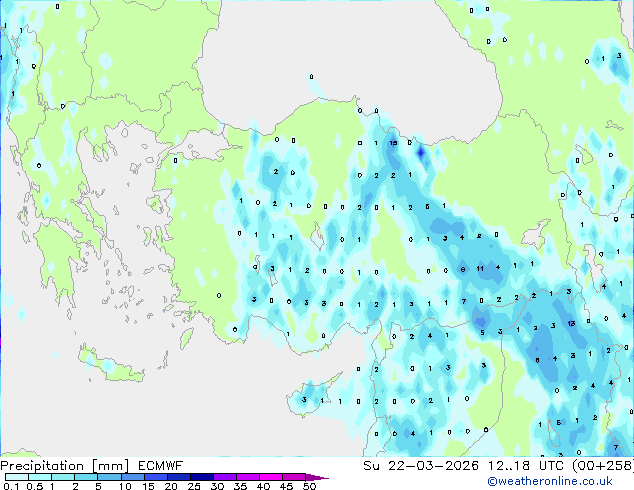Click the 'Precipitation [mm]' title text
This screenshot has width=634, height=490.
(65, 466)
